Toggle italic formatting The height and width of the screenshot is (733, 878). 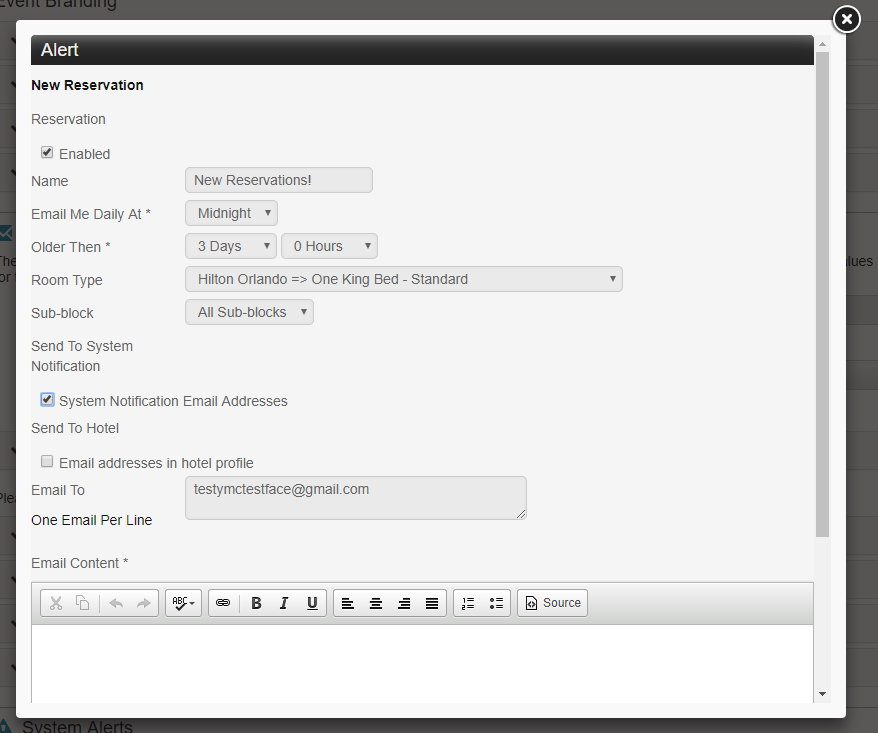[284, 603]
